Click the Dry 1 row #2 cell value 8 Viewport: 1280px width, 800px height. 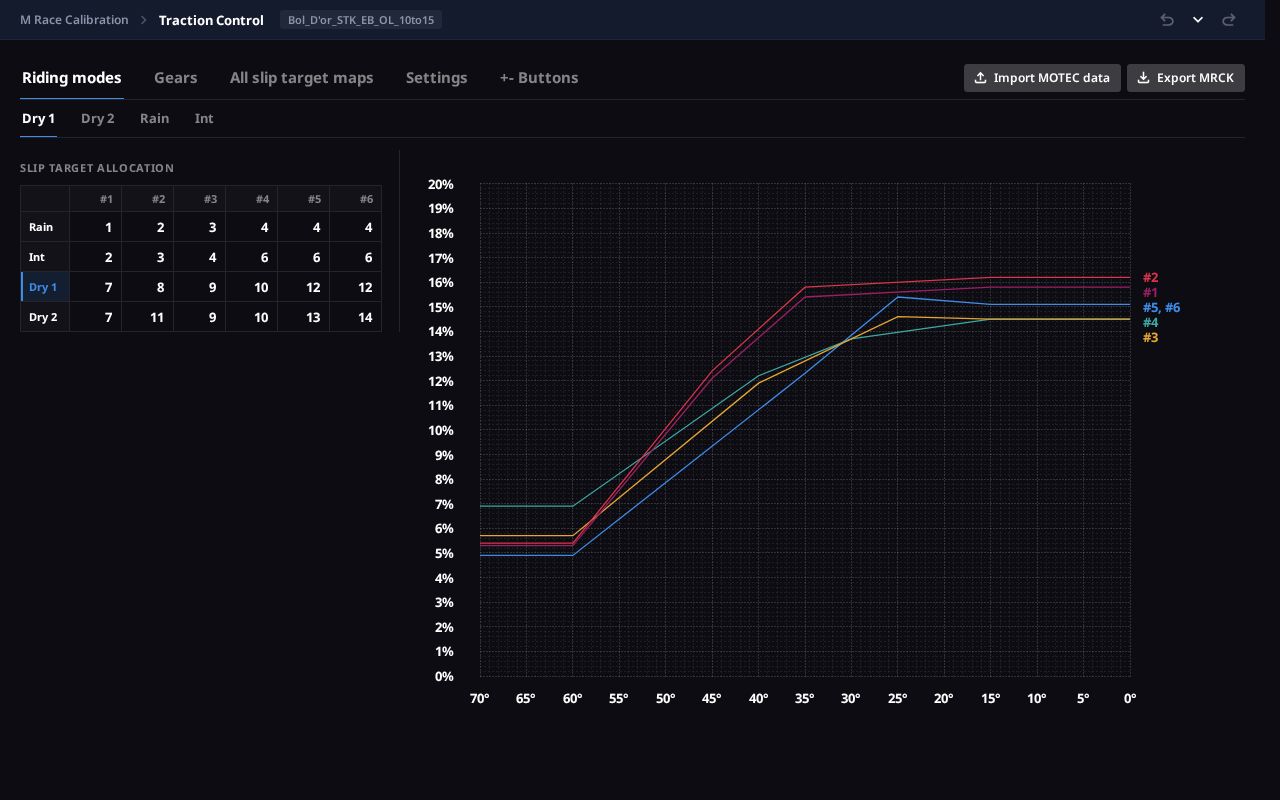pyautogui.click(x=148, y=287)
